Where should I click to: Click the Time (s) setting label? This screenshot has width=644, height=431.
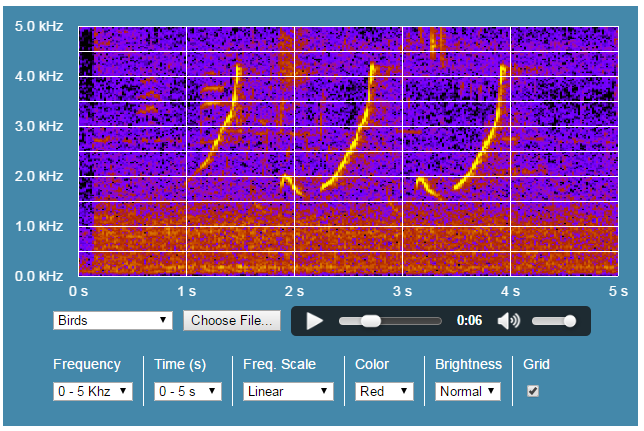click(180, 364)
